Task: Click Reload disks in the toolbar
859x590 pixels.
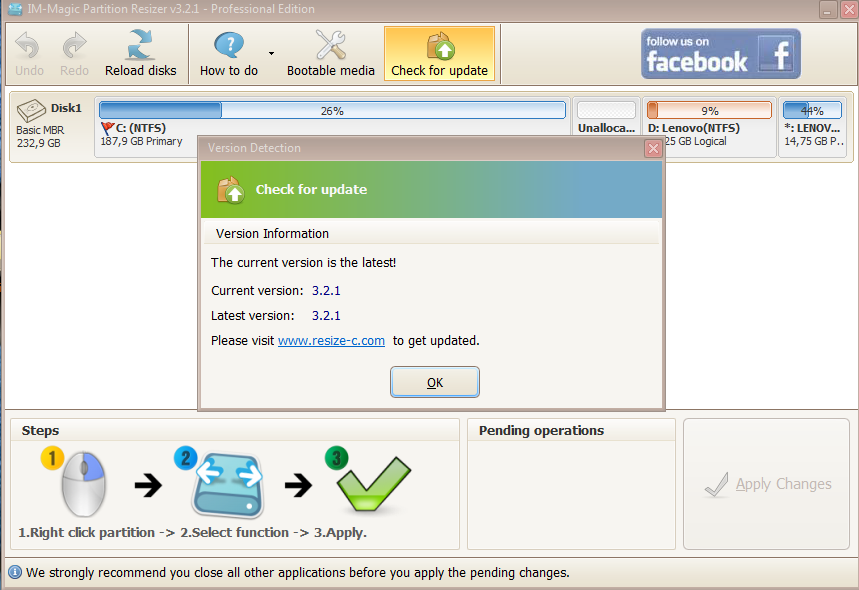Action: click(x=141, y=54)
